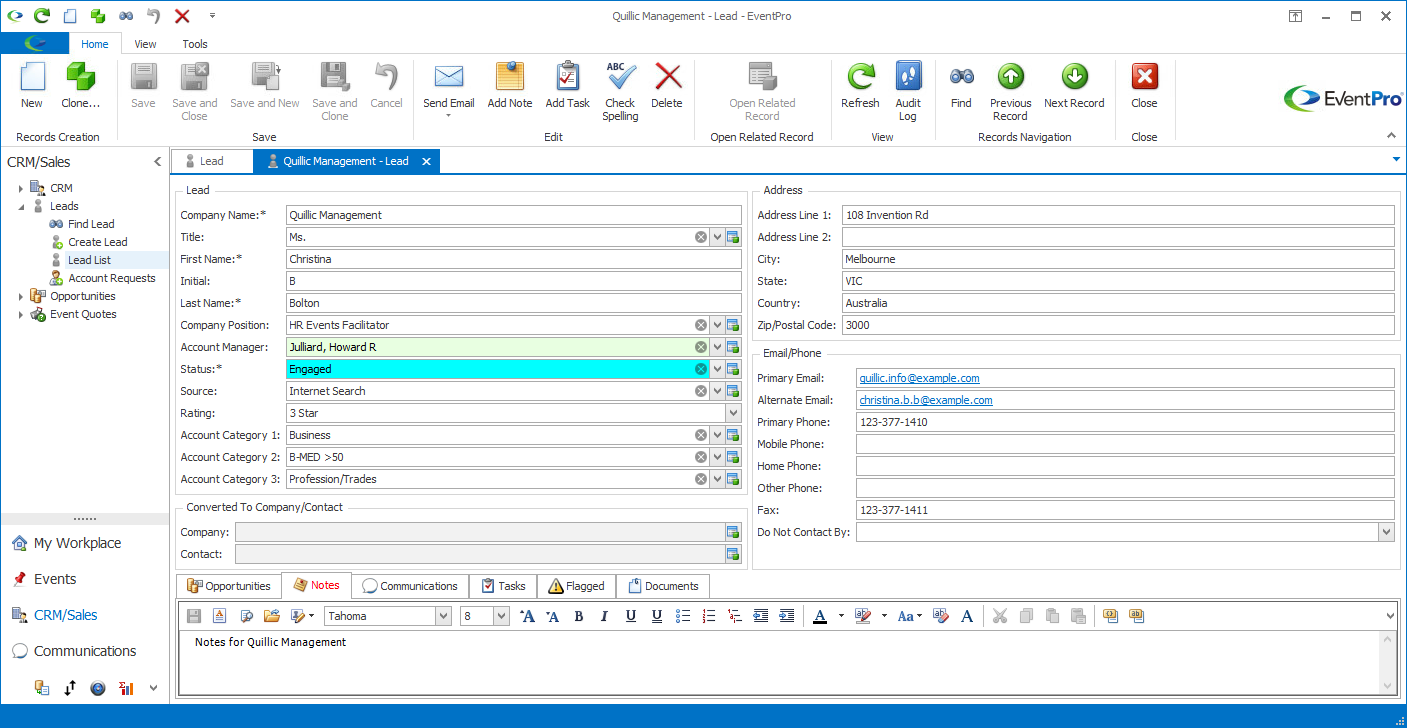Click the New record icon in ribbon
Image resolution: width=1407 pixels, height=728 pixels.
[32, 78]
